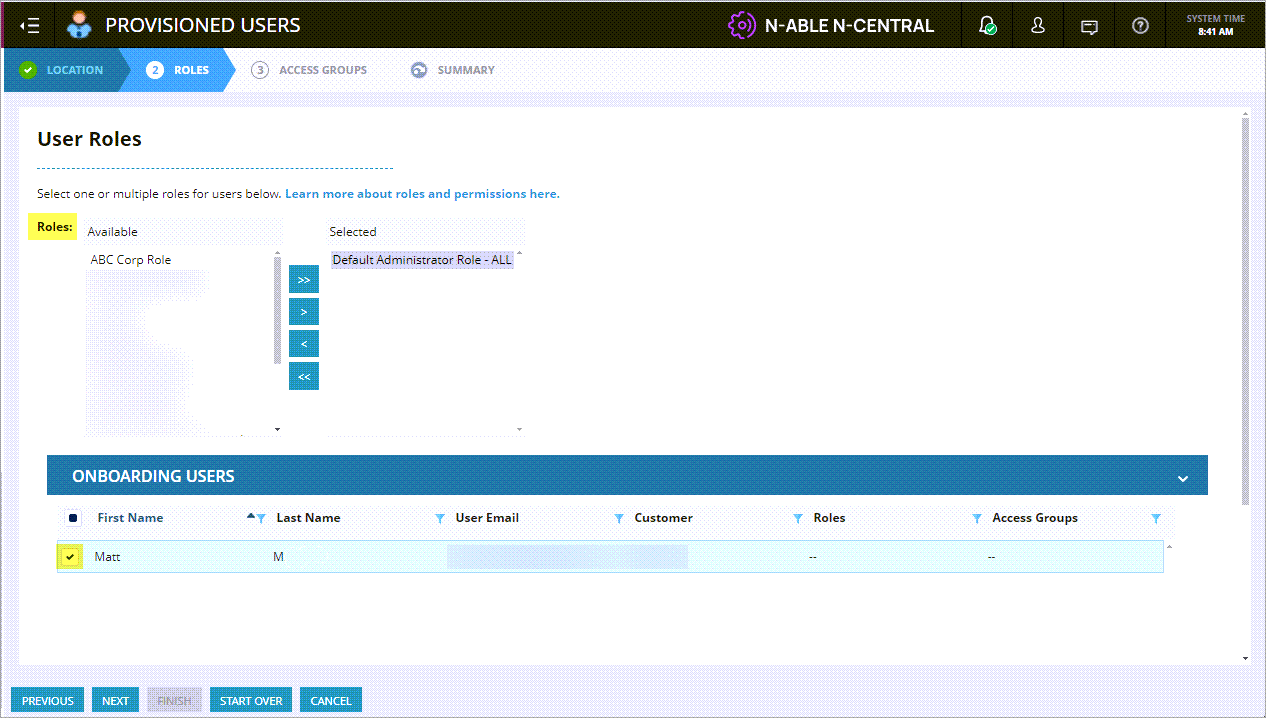
Task: Open the user account profile icon
Action: pos(1038,26)
